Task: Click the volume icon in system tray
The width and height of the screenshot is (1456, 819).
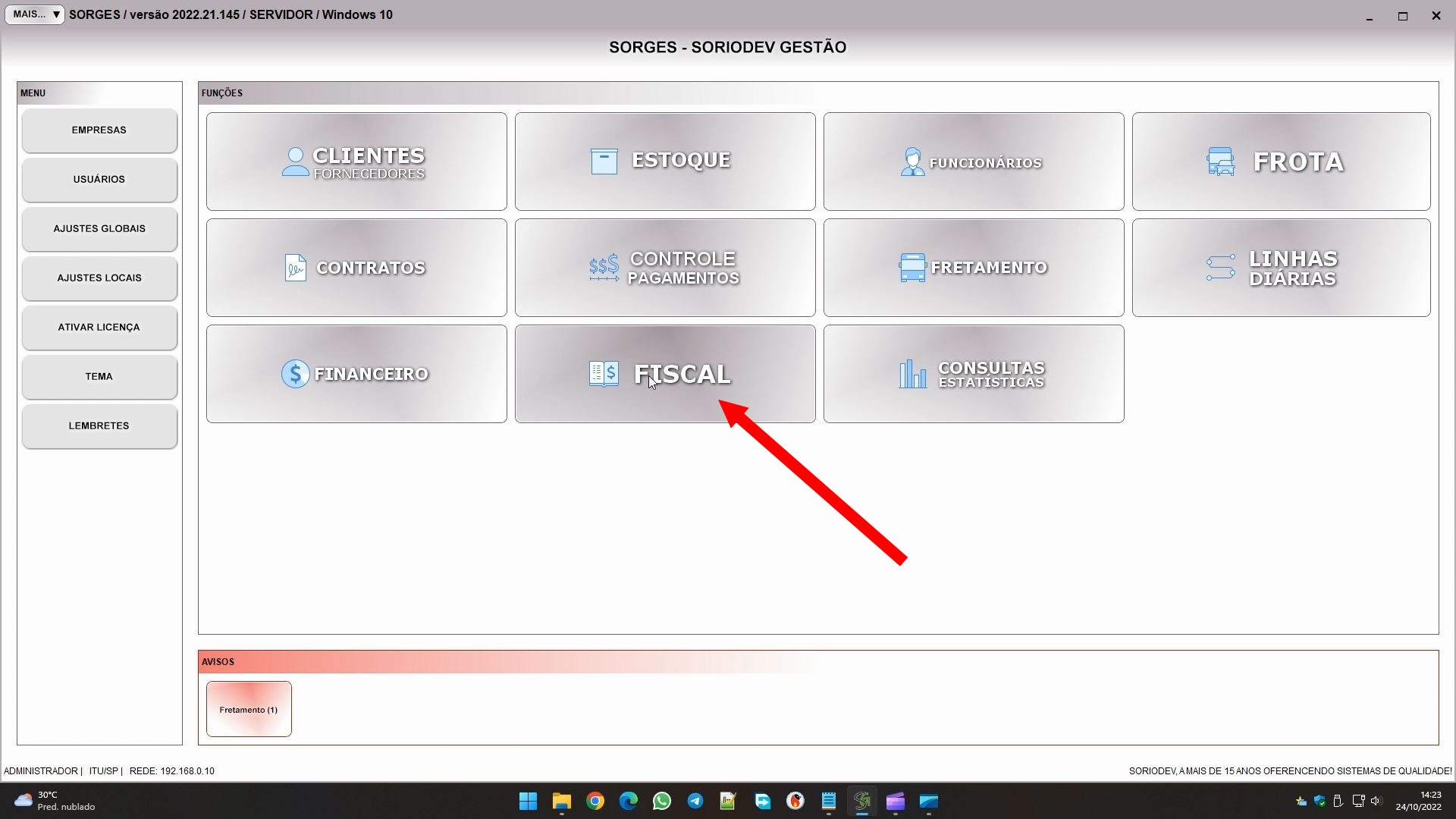Action: coord(1376,801)
